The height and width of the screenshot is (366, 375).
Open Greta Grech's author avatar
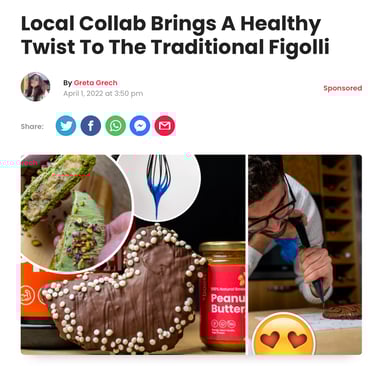pos(35,86)
